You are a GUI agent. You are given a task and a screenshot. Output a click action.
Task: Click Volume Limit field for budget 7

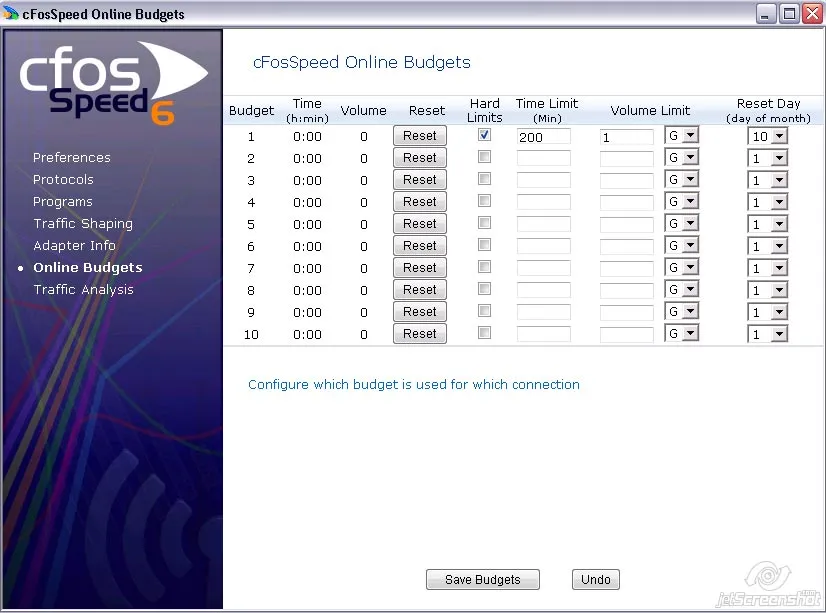pyautogui.click(x=626, y=269)
